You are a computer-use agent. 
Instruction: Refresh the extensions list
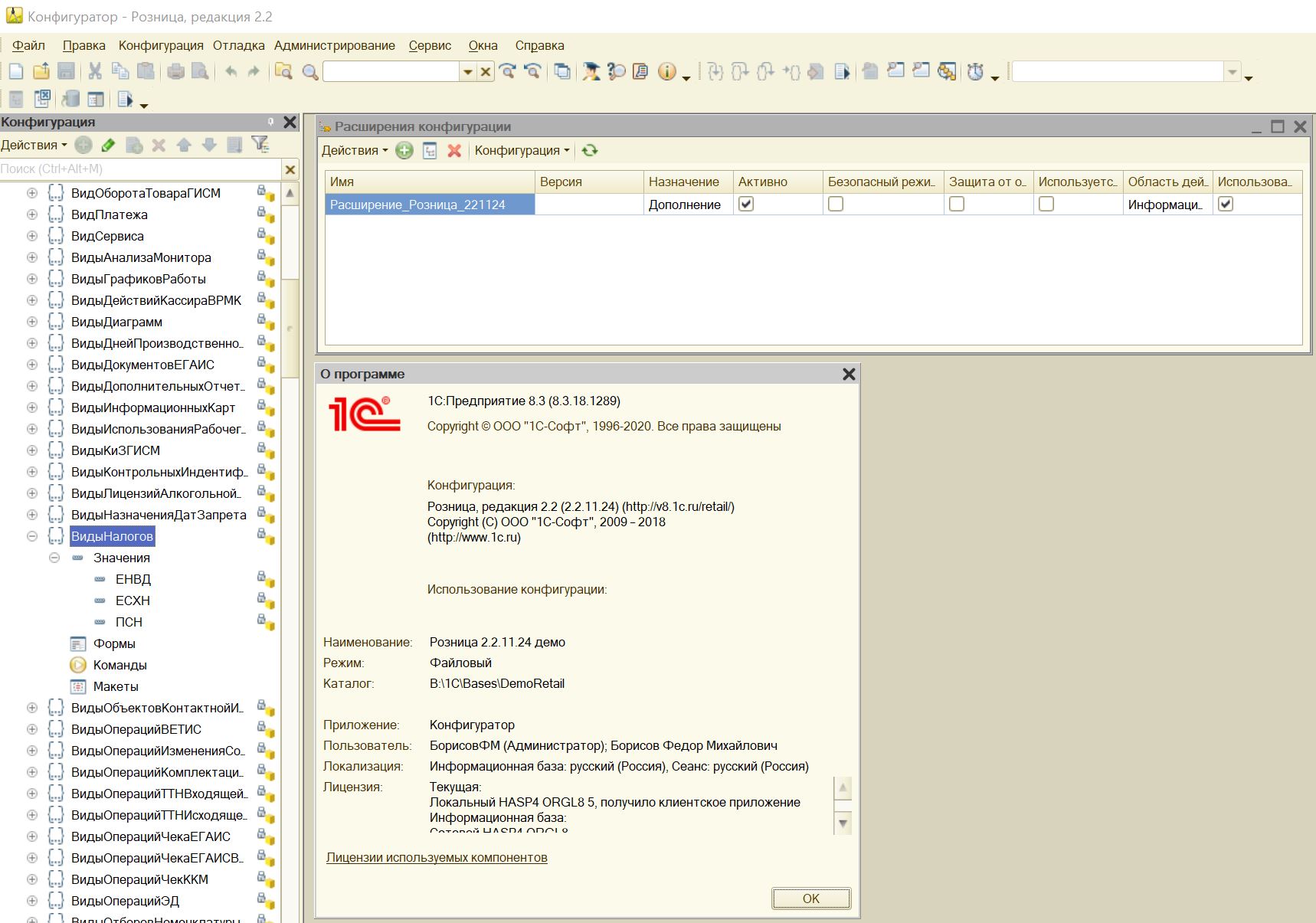tap(590, 151)
